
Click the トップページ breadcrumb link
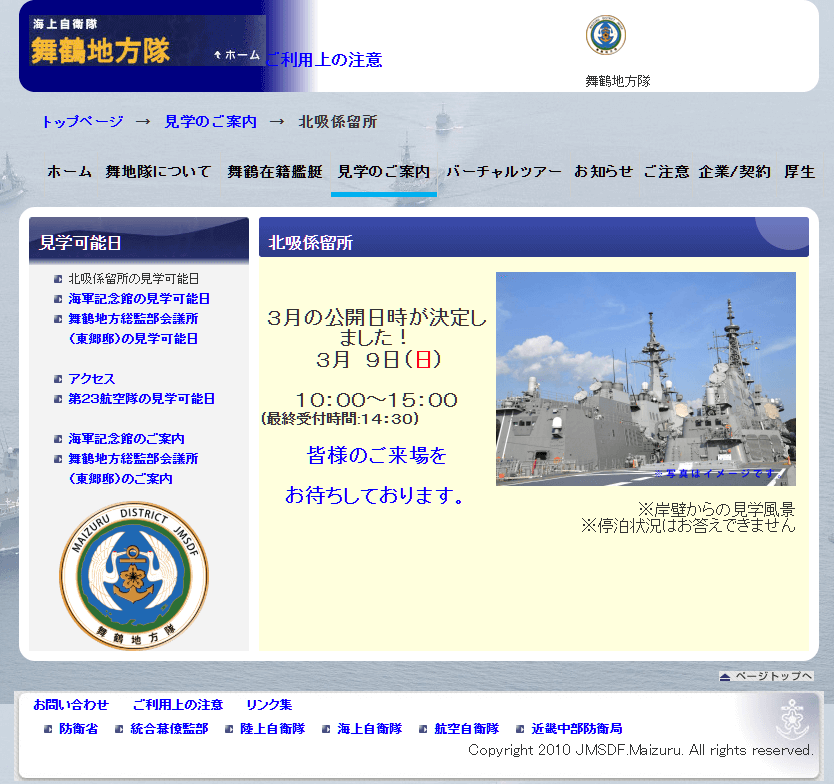point(82,121)
